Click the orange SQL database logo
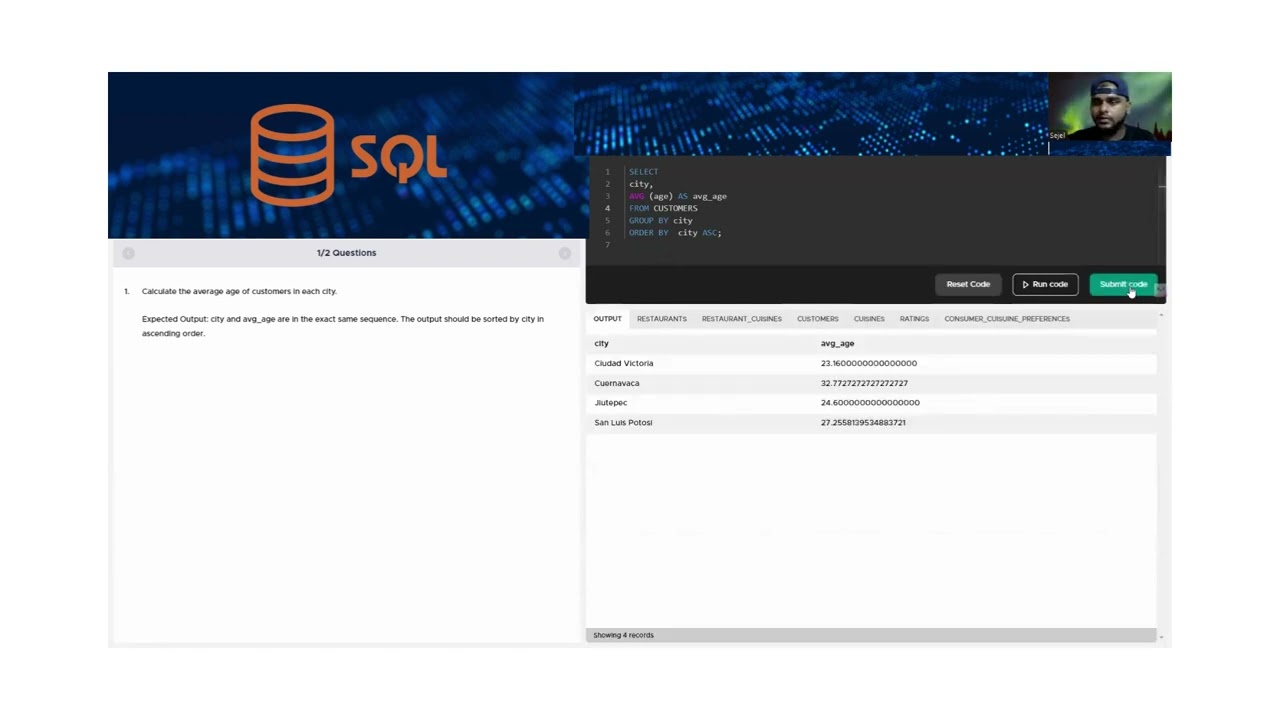 coord(348,155)
